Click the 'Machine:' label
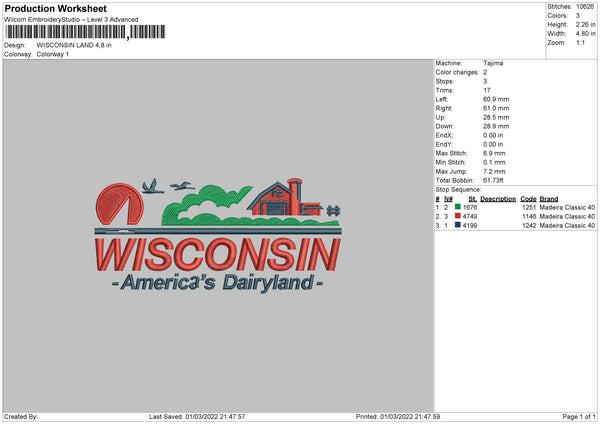Viewport: 600px width, 424px height. 448,63
